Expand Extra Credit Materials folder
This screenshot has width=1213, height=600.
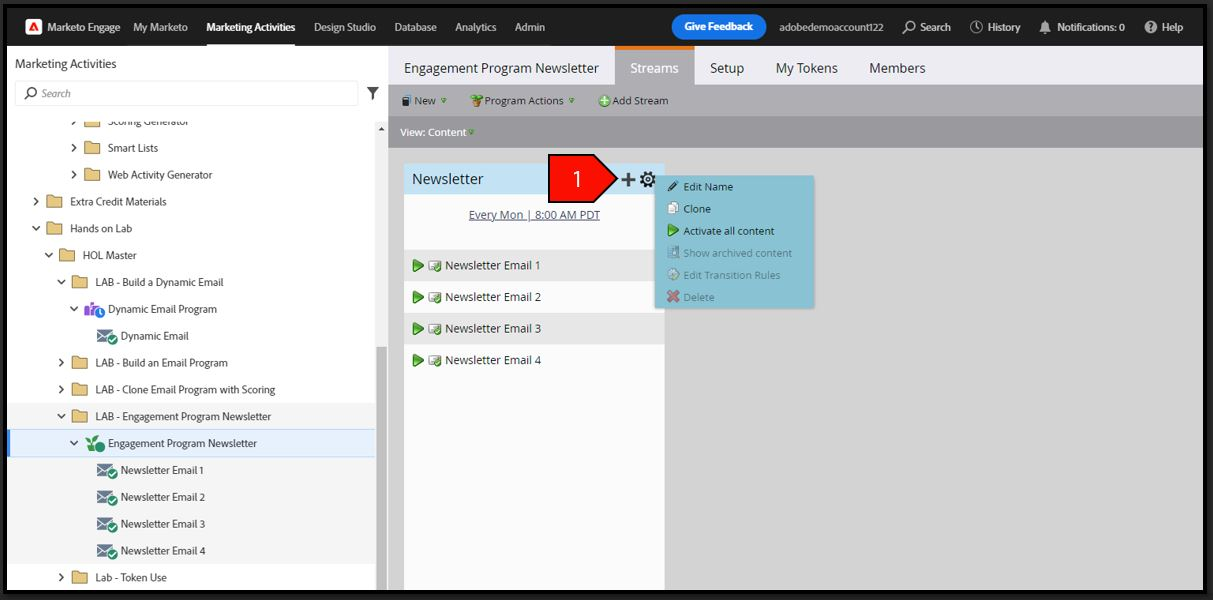pos(36,202)
